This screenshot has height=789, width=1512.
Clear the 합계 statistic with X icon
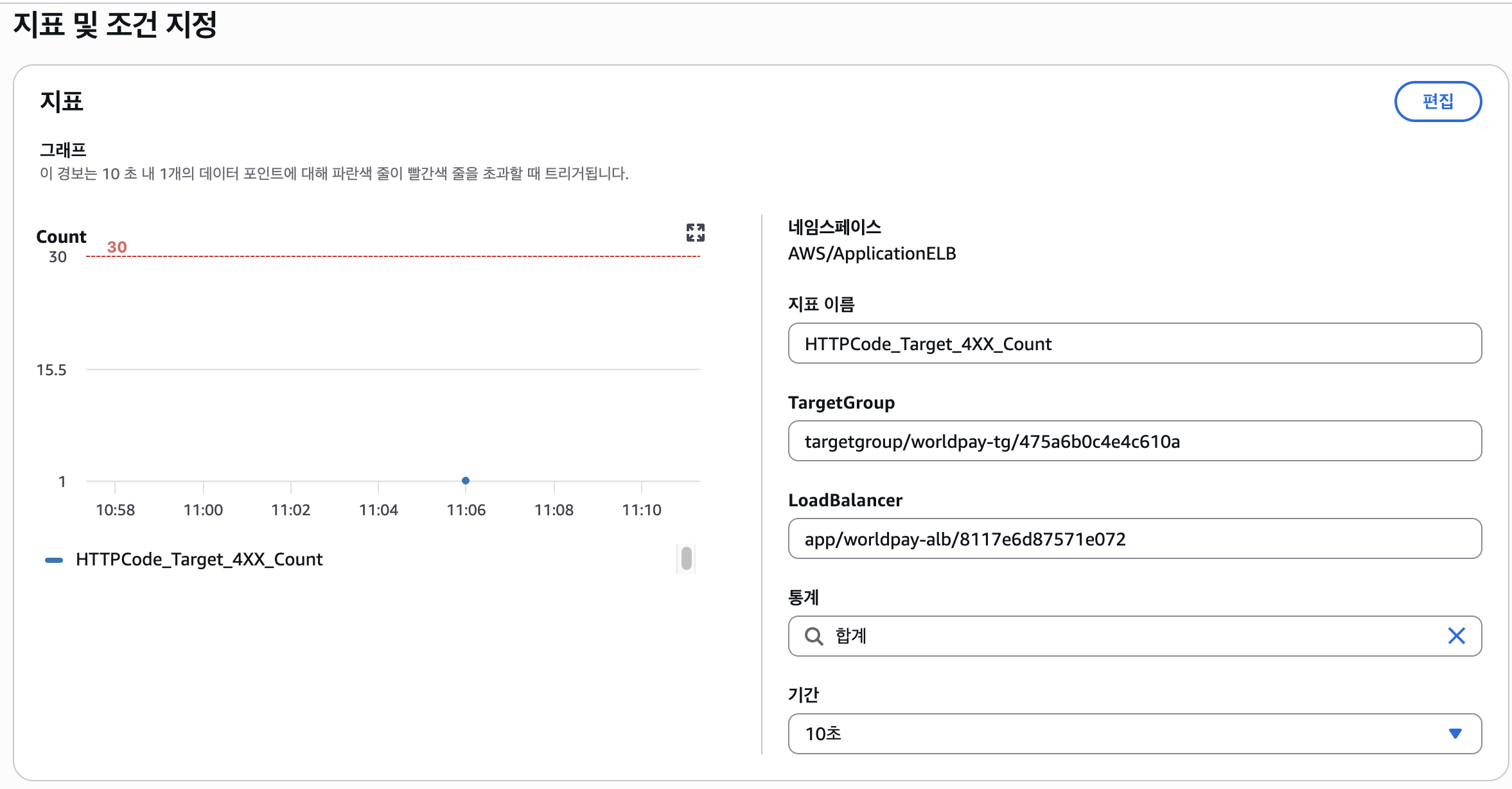(x=1456, y=636)
